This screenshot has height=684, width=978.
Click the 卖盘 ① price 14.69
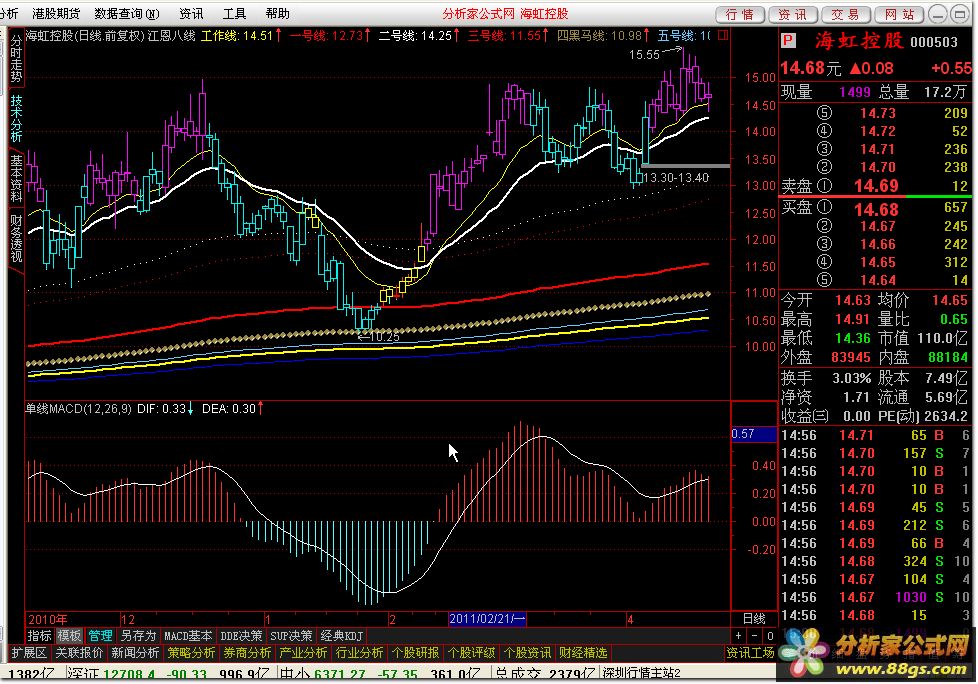(876, 186)
